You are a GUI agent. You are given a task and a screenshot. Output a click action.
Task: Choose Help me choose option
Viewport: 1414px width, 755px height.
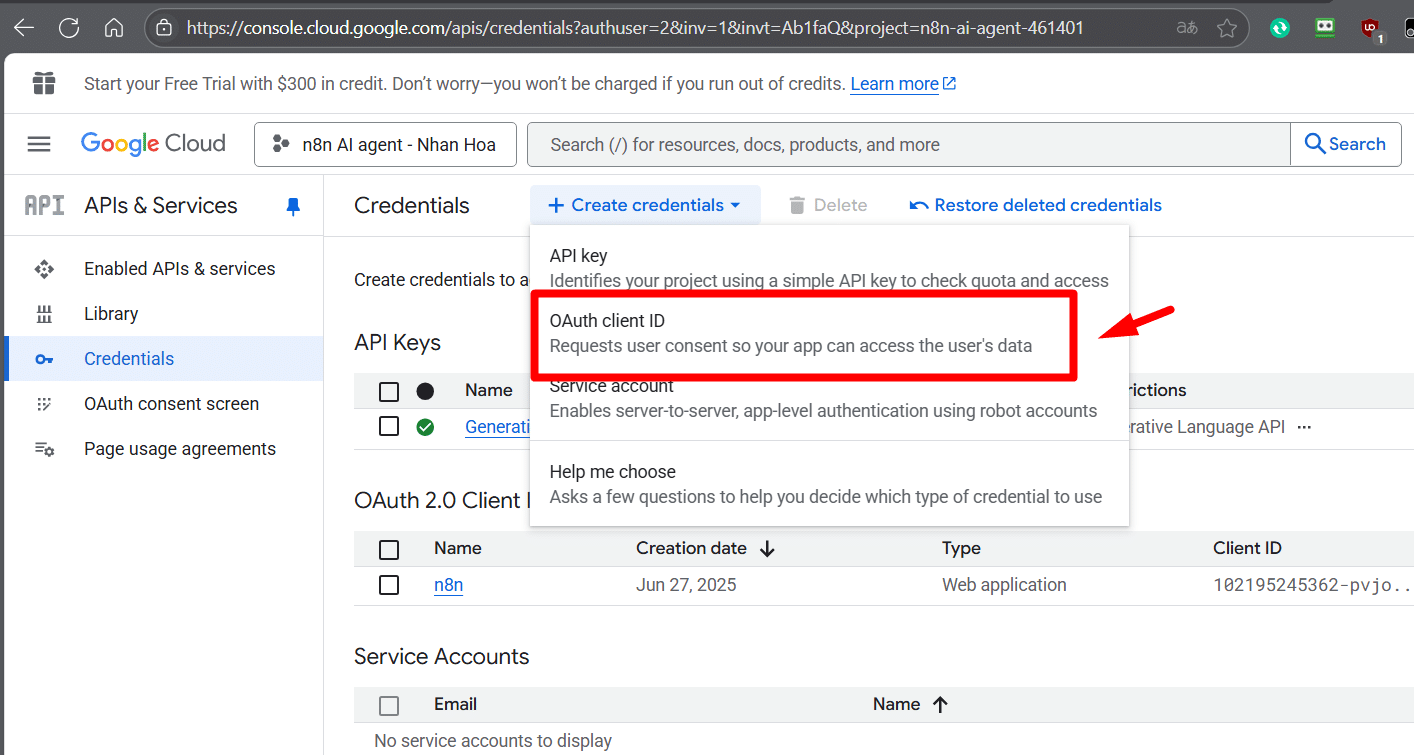coord(829,484)
